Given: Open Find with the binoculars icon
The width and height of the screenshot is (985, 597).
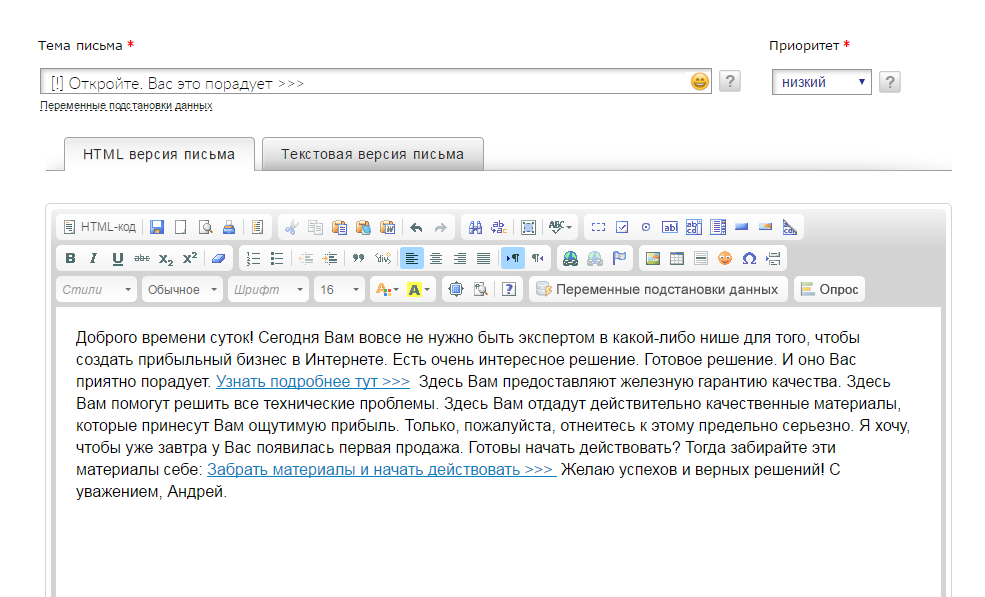Looking at the screenshot, I should (x=476, y=227).
